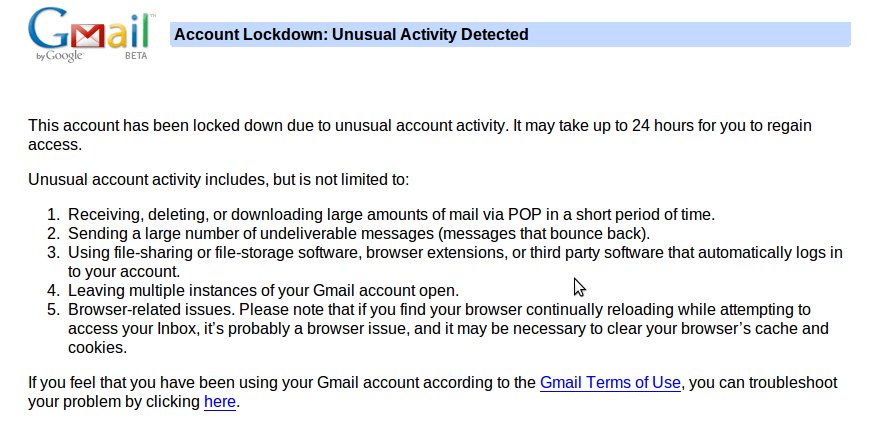Click the number 2 list marker
Viewport: 869px width, 430px height.
(53, 233)
